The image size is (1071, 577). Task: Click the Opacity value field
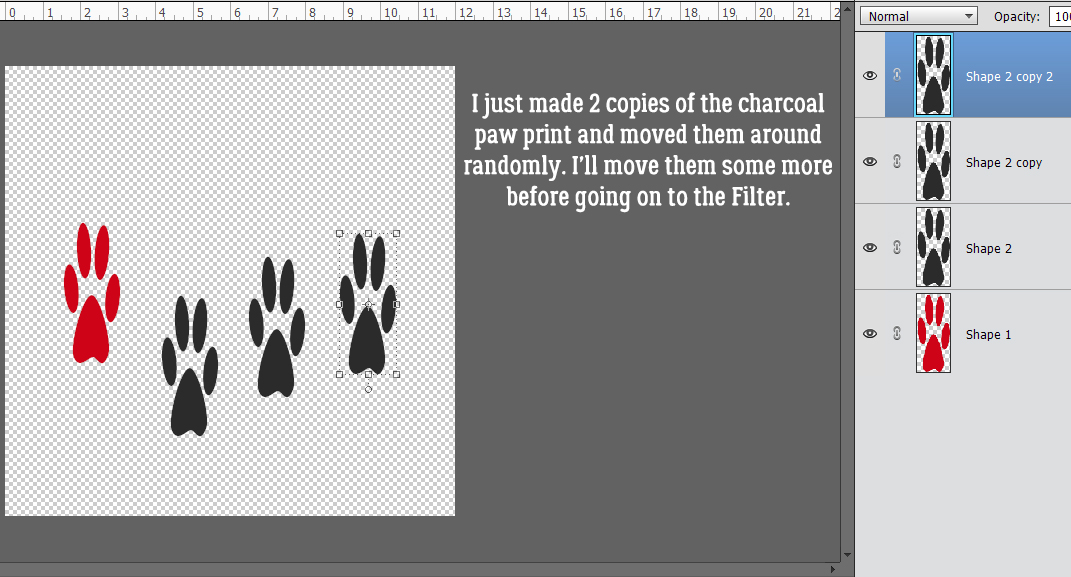[x=1060, y=16]
